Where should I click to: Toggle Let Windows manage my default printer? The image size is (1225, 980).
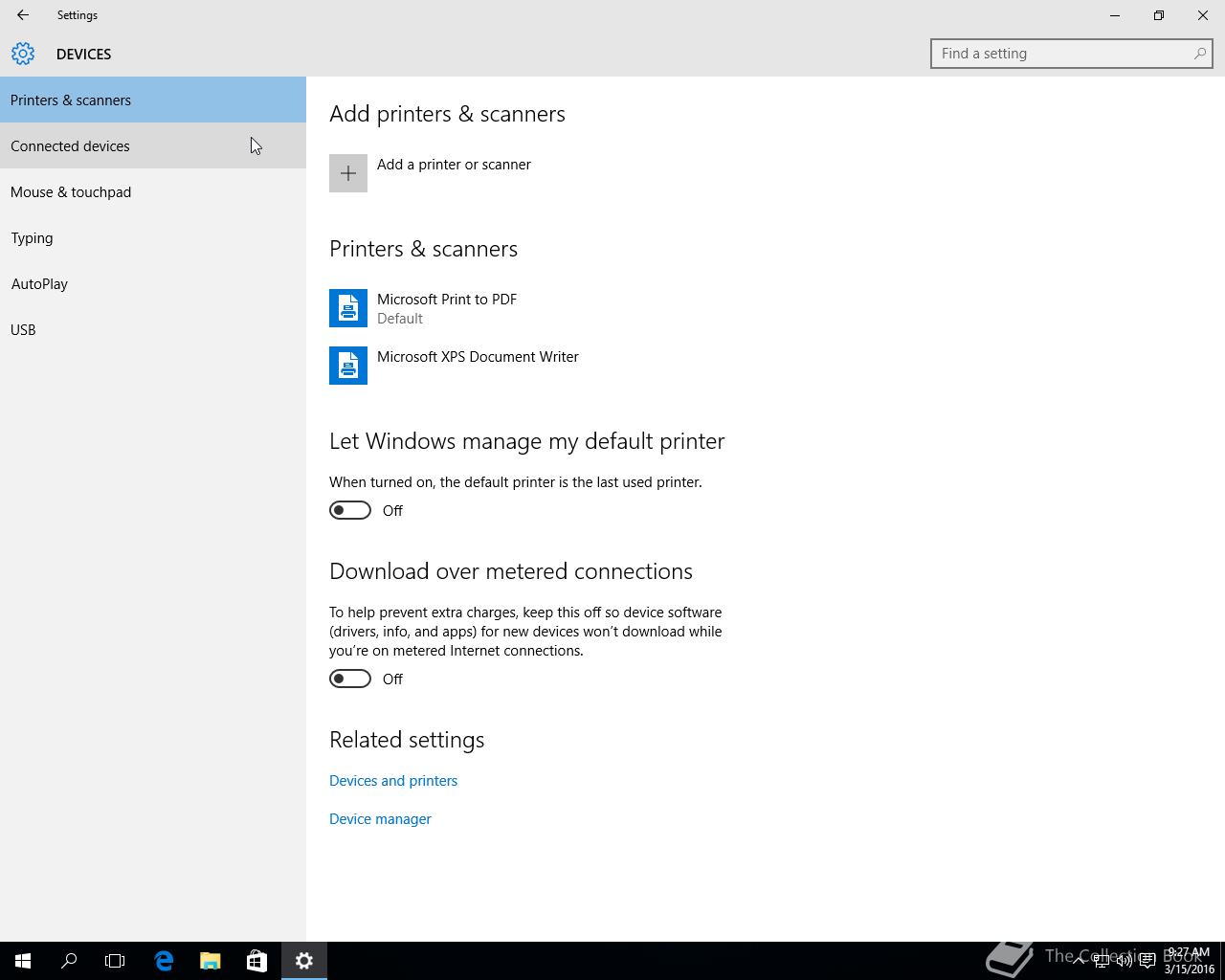(350, 510)
